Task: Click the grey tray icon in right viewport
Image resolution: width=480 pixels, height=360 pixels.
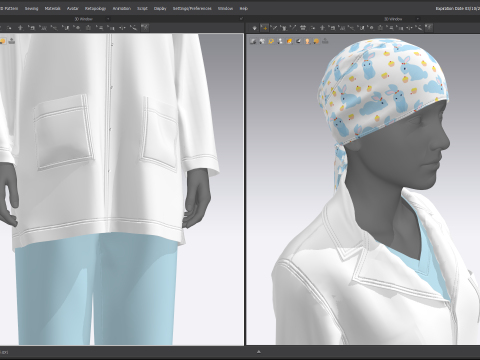Action: coord(325,41)
